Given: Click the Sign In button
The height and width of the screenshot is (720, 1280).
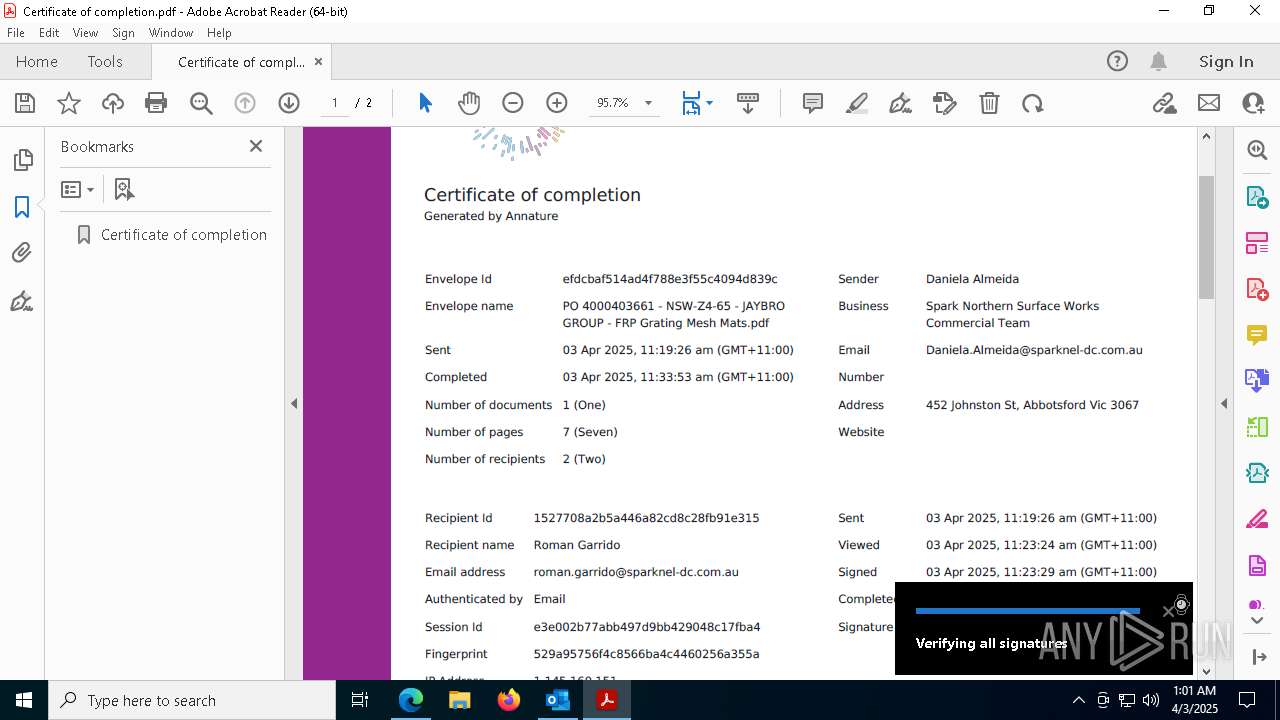Looking at the screenshot, I should coord(1226,61).
